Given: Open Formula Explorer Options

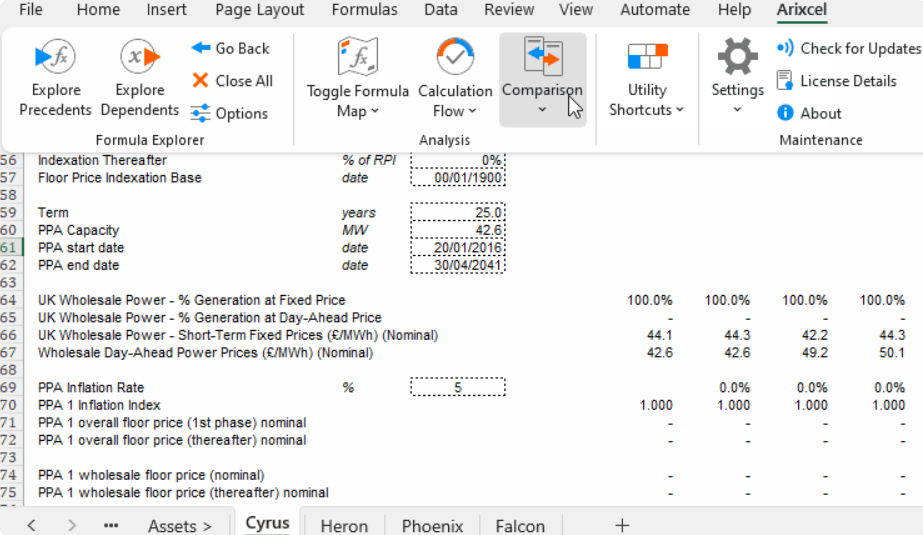Looking at the screenshot, I should pyautogui.click(x=229, y=113).
